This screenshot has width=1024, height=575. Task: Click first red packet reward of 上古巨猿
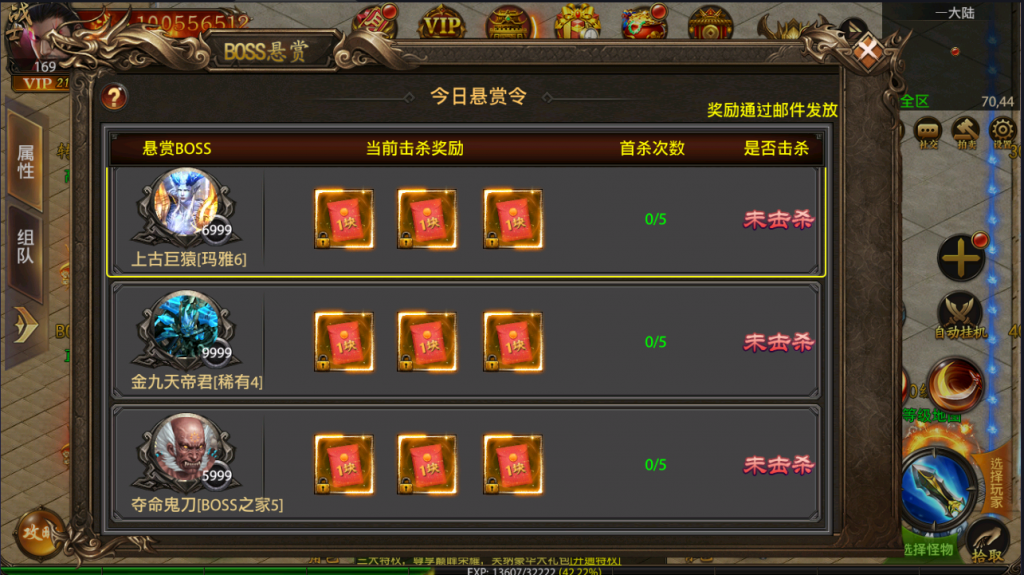coord(344,219)
